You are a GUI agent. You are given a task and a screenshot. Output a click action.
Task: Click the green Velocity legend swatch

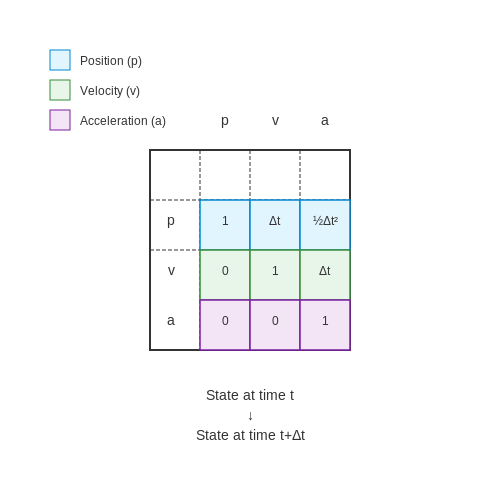pyautogui.click(x=60, y=90)
